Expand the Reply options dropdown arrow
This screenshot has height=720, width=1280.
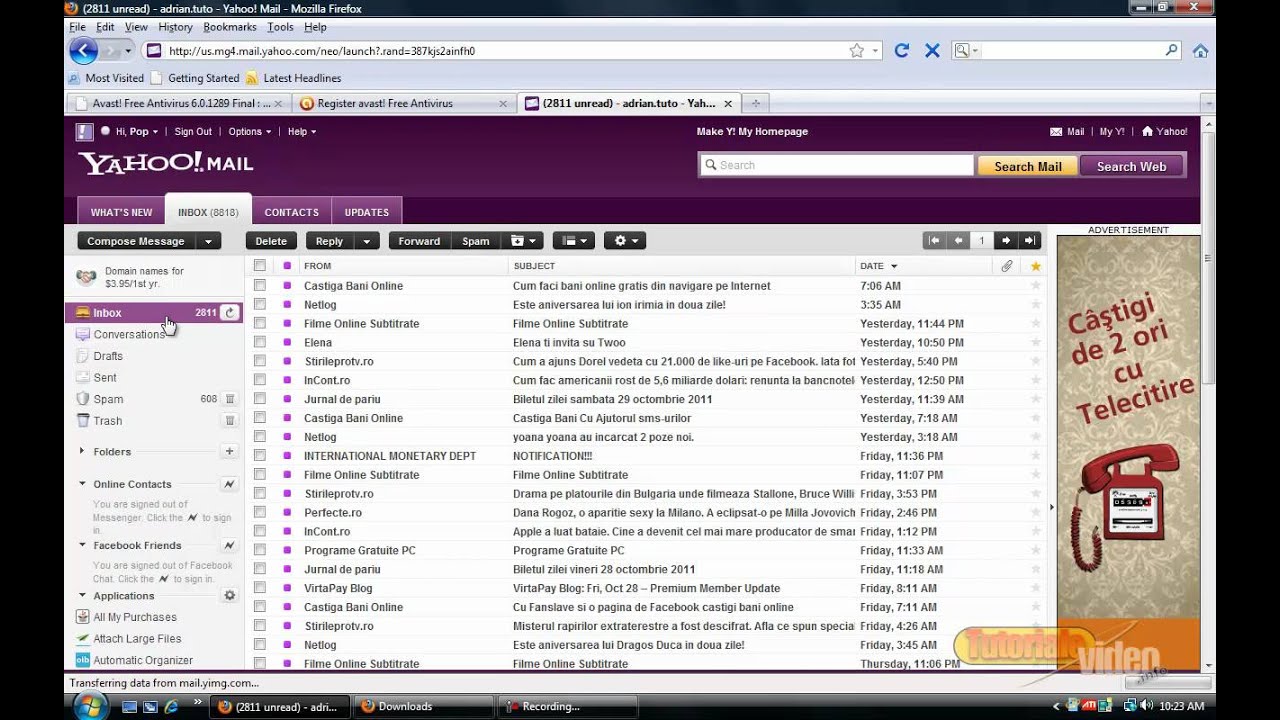pos(366,241)
